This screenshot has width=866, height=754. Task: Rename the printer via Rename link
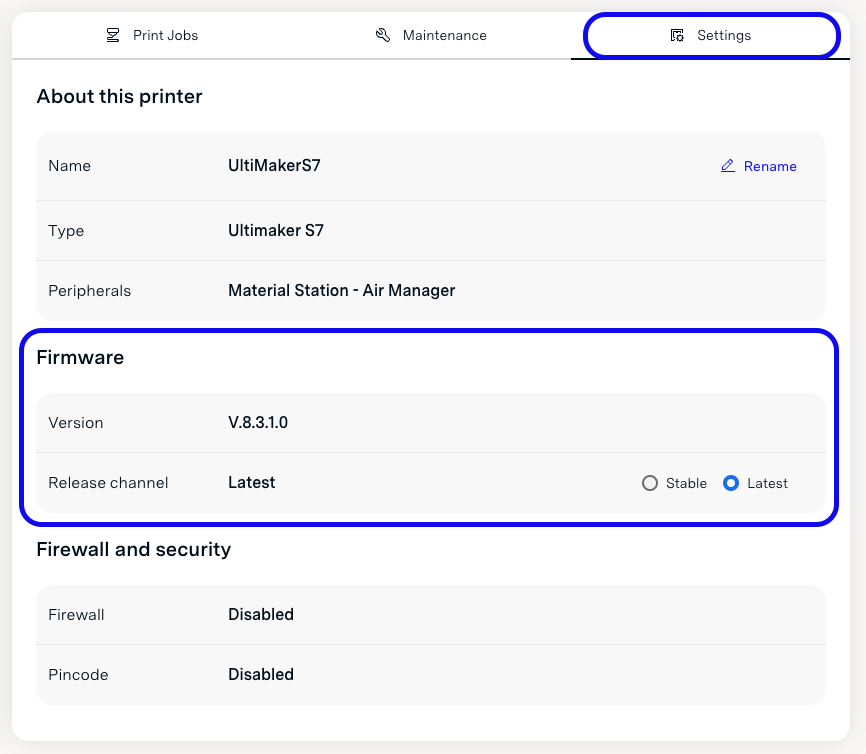point(758,166)
